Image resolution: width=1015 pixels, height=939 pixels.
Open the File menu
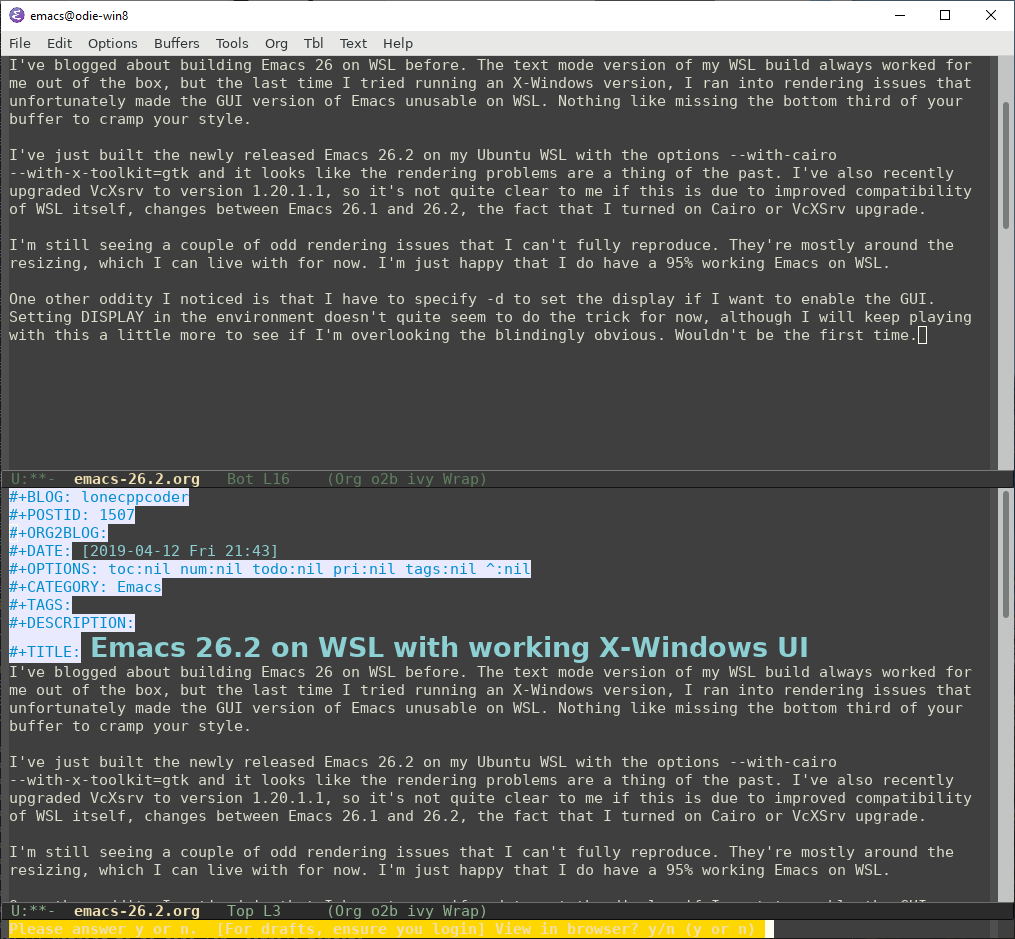tap(20, 43)
